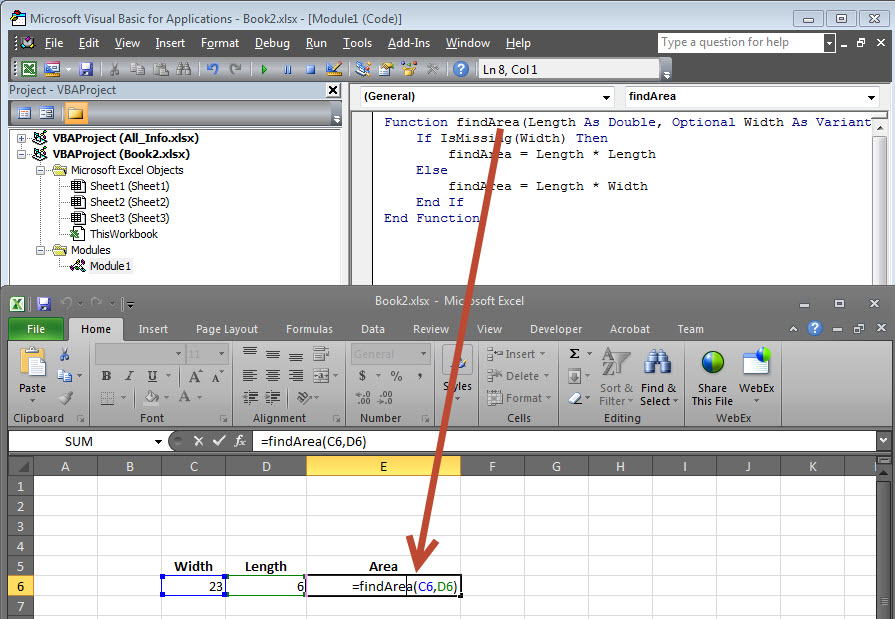This screenshot has width=895, height=619.
Task: Click the Insert Function fx icon
Action: pyautogui.click(x=240, y=441)
